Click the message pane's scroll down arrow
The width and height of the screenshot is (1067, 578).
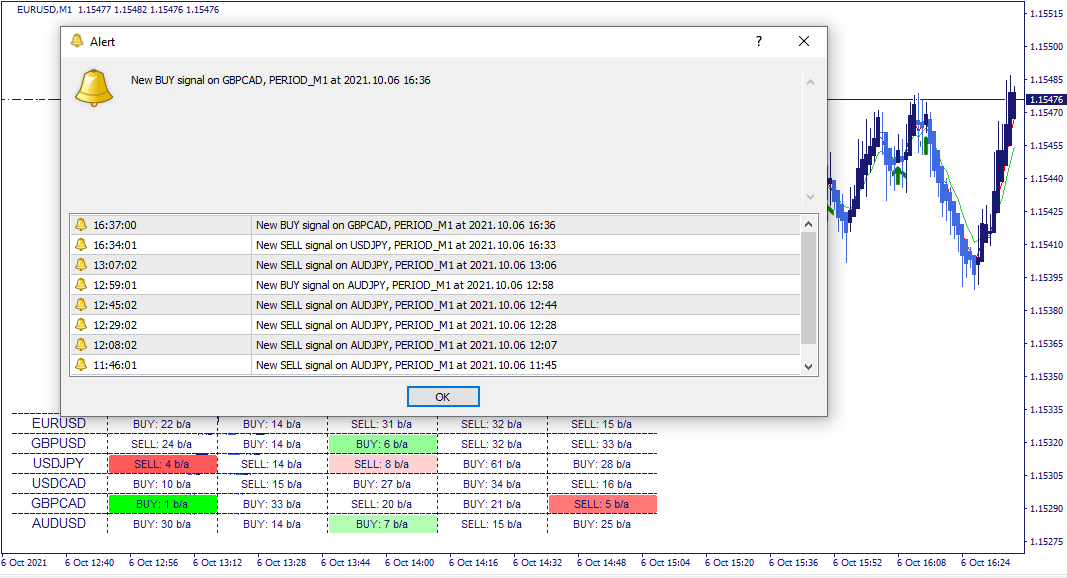(810, 197)
